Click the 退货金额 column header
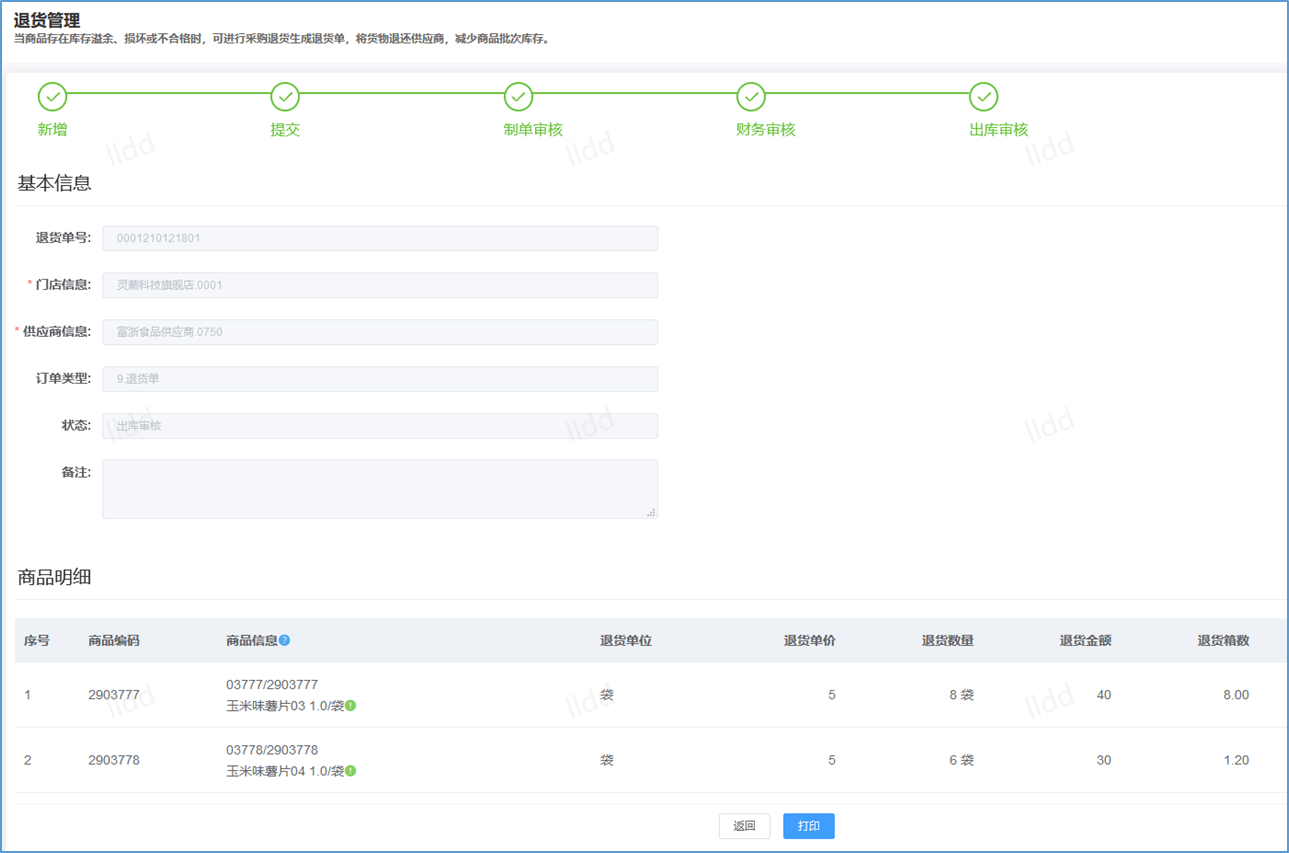Viewport: 1289px width, 853px height. pos(1085,641)
